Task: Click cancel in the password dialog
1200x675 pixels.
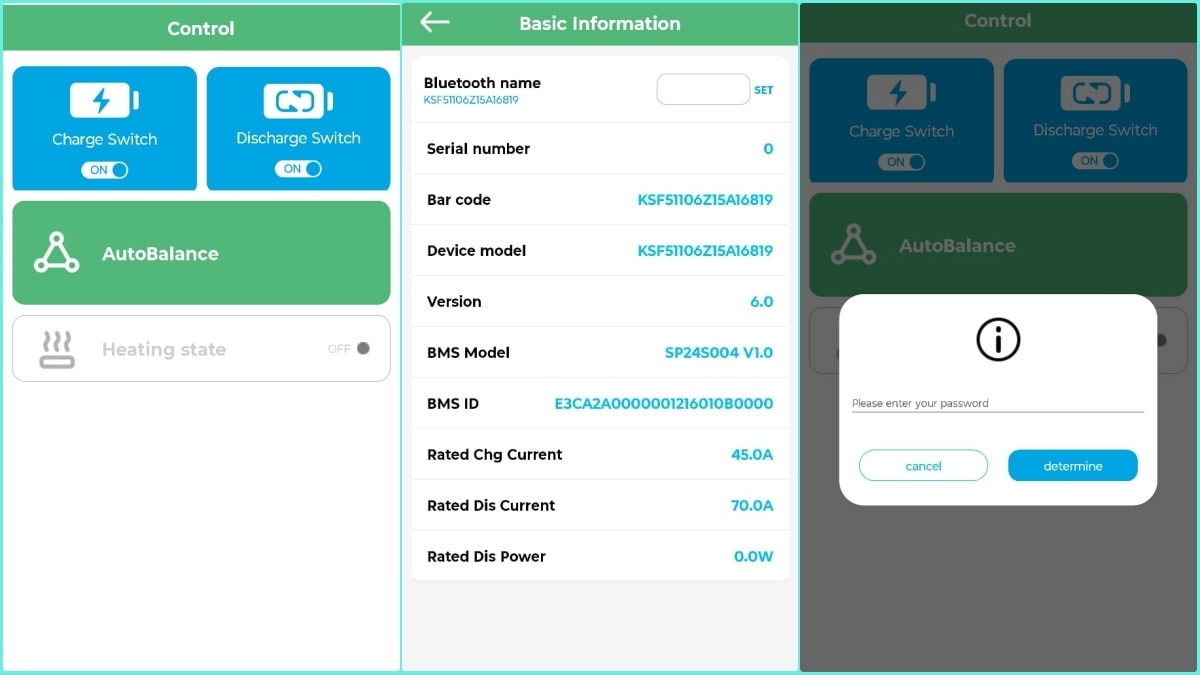Action: click(x=923, y=466)
